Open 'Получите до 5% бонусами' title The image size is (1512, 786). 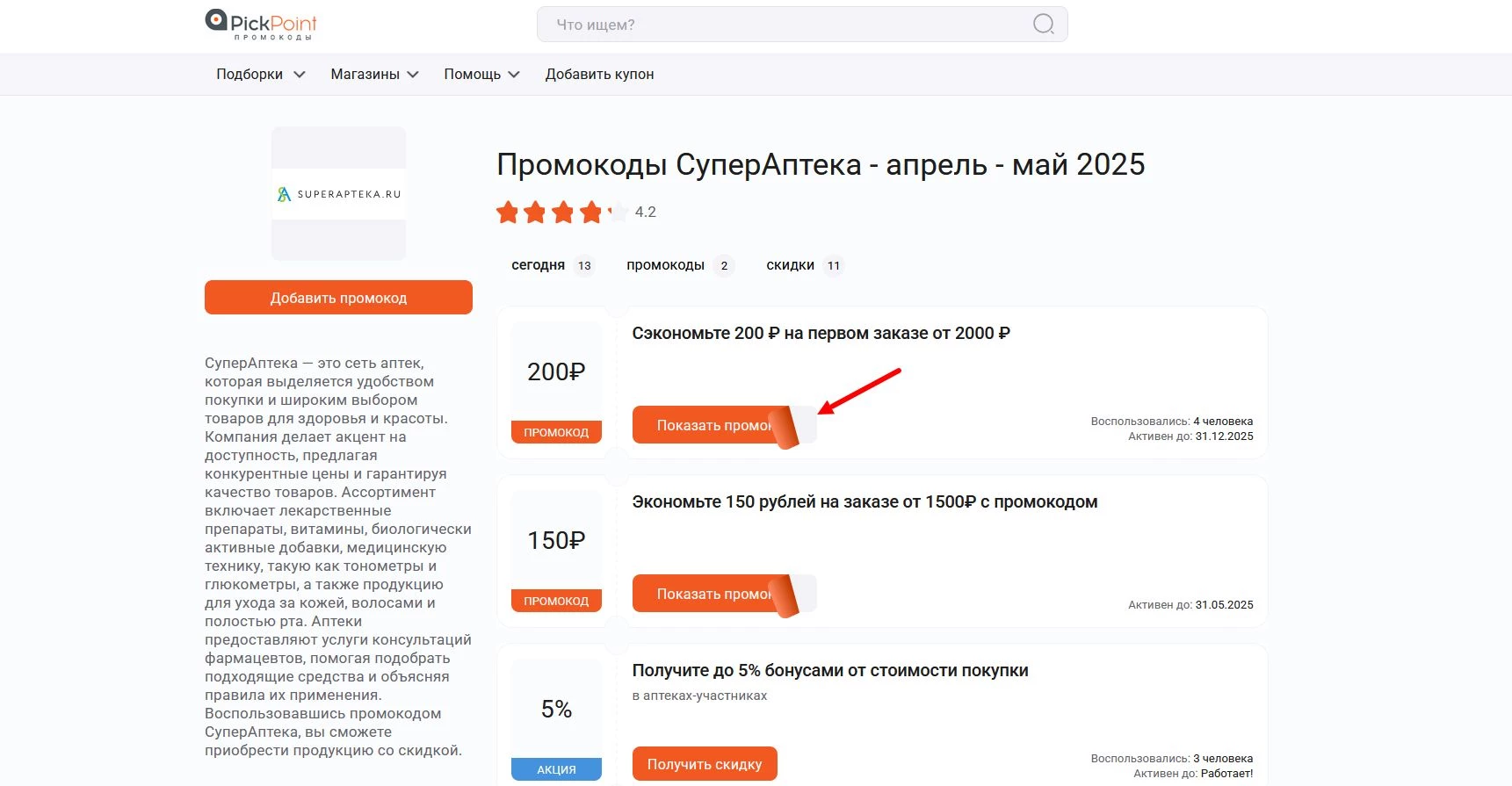pyautogui.click(x=830, y=671)
